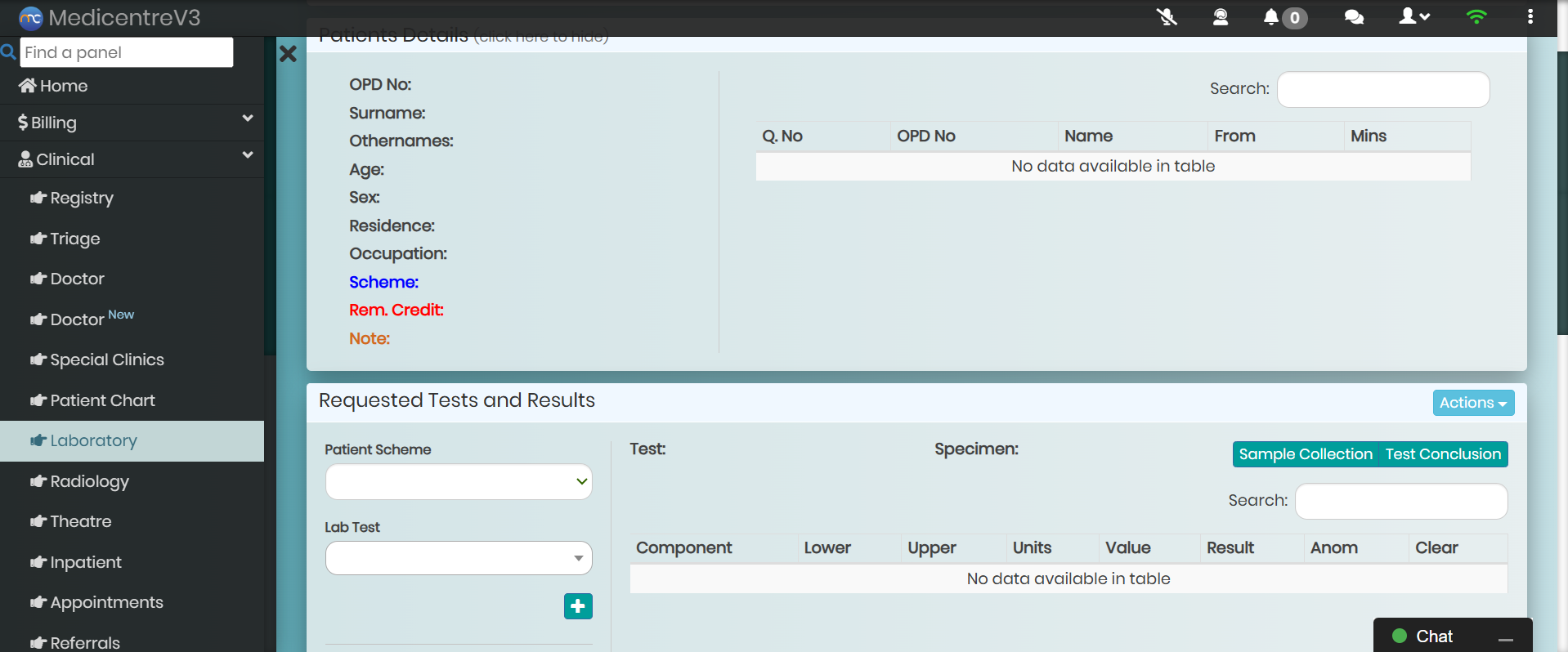Click the green Wi-Fi connection status icon
The image size is (1568, 652).
point(1476,17)
